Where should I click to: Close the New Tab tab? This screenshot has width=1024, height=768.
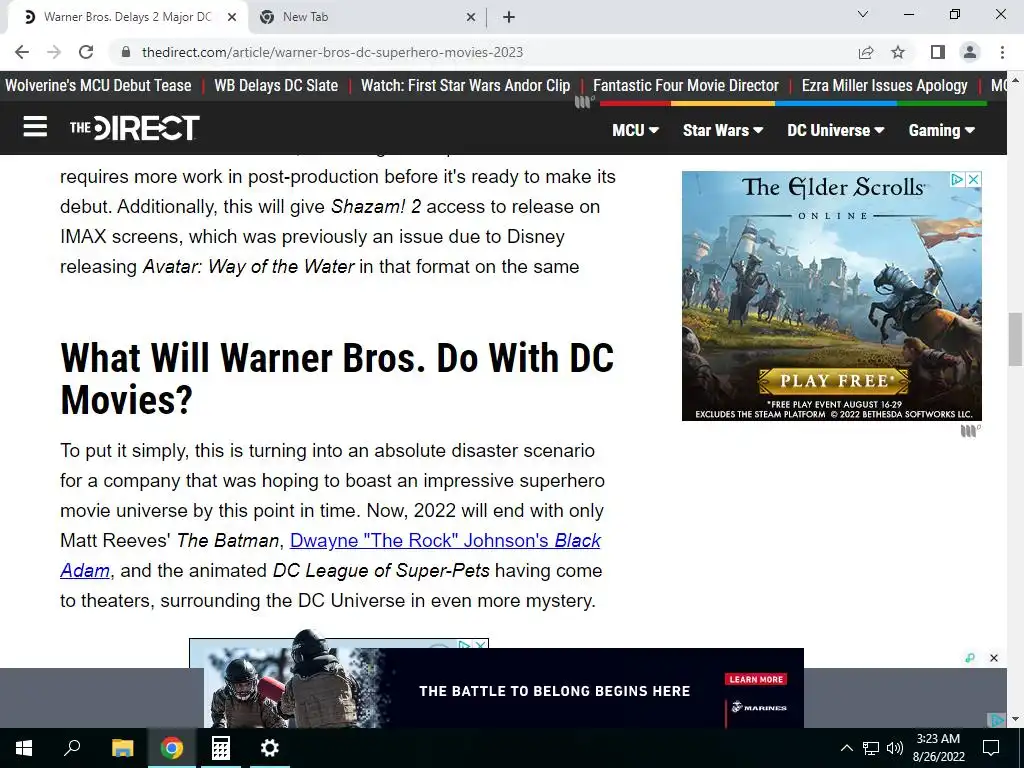point(471,18)
